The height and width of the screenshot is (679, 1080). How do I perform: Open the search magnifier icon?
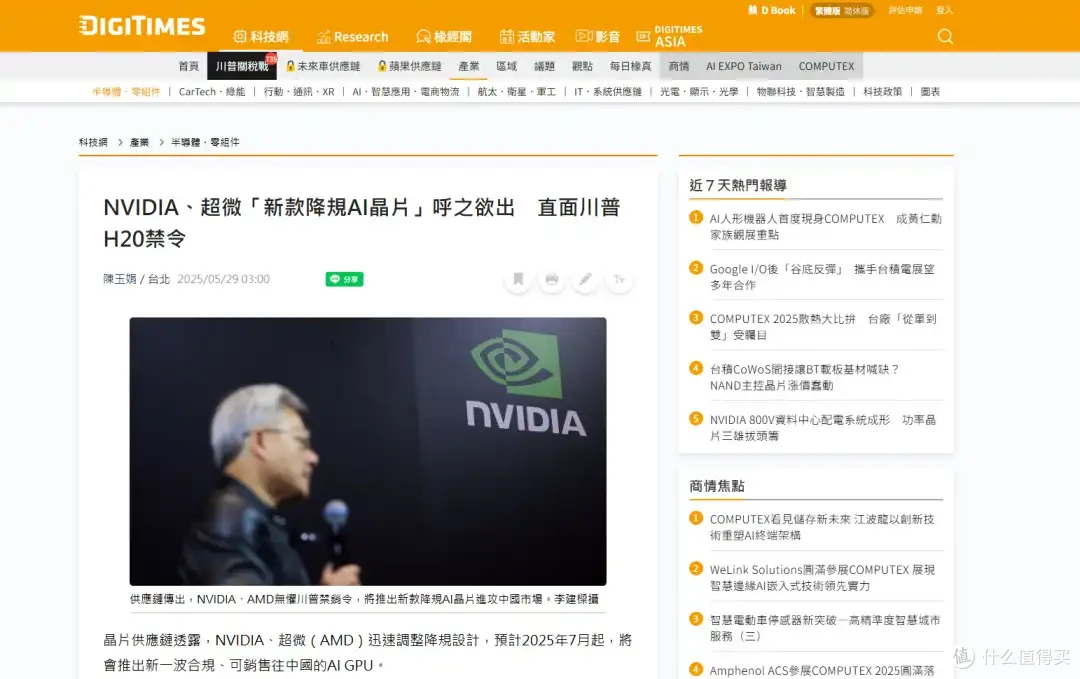[x=945, y=36]
